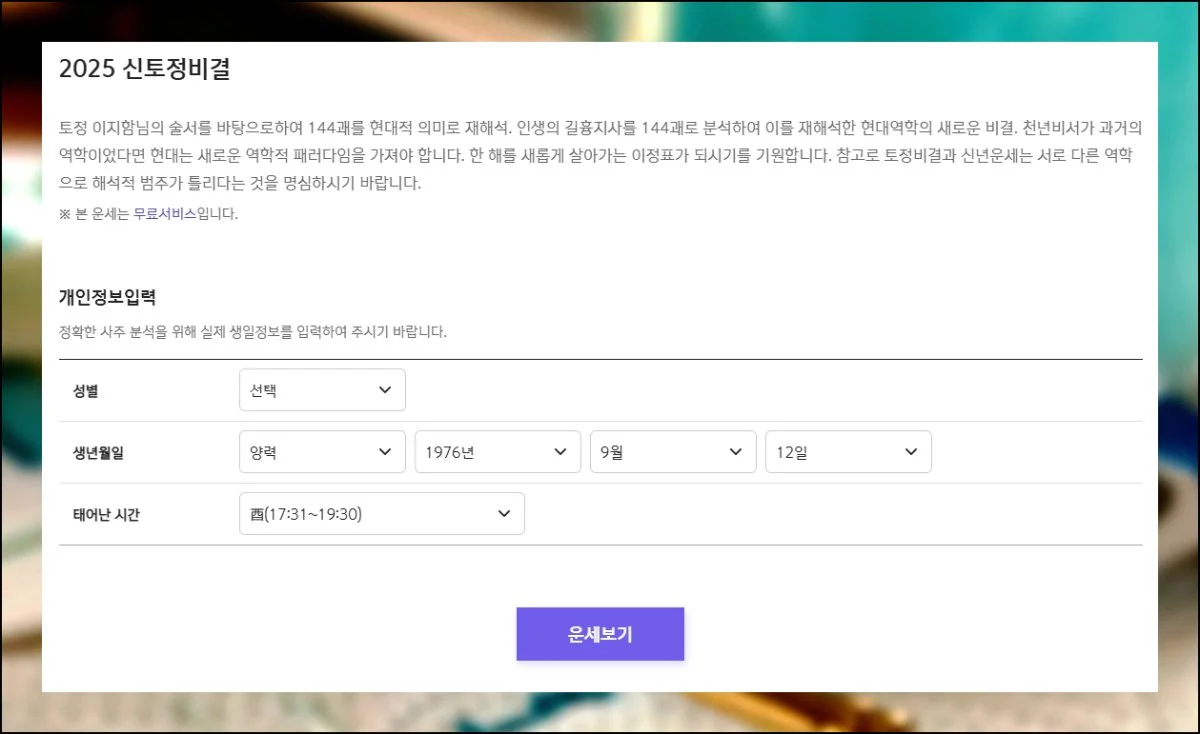The image size is (1200, 734).
Task: Follow the 무료서비스 link
Action: pos(165,213)
